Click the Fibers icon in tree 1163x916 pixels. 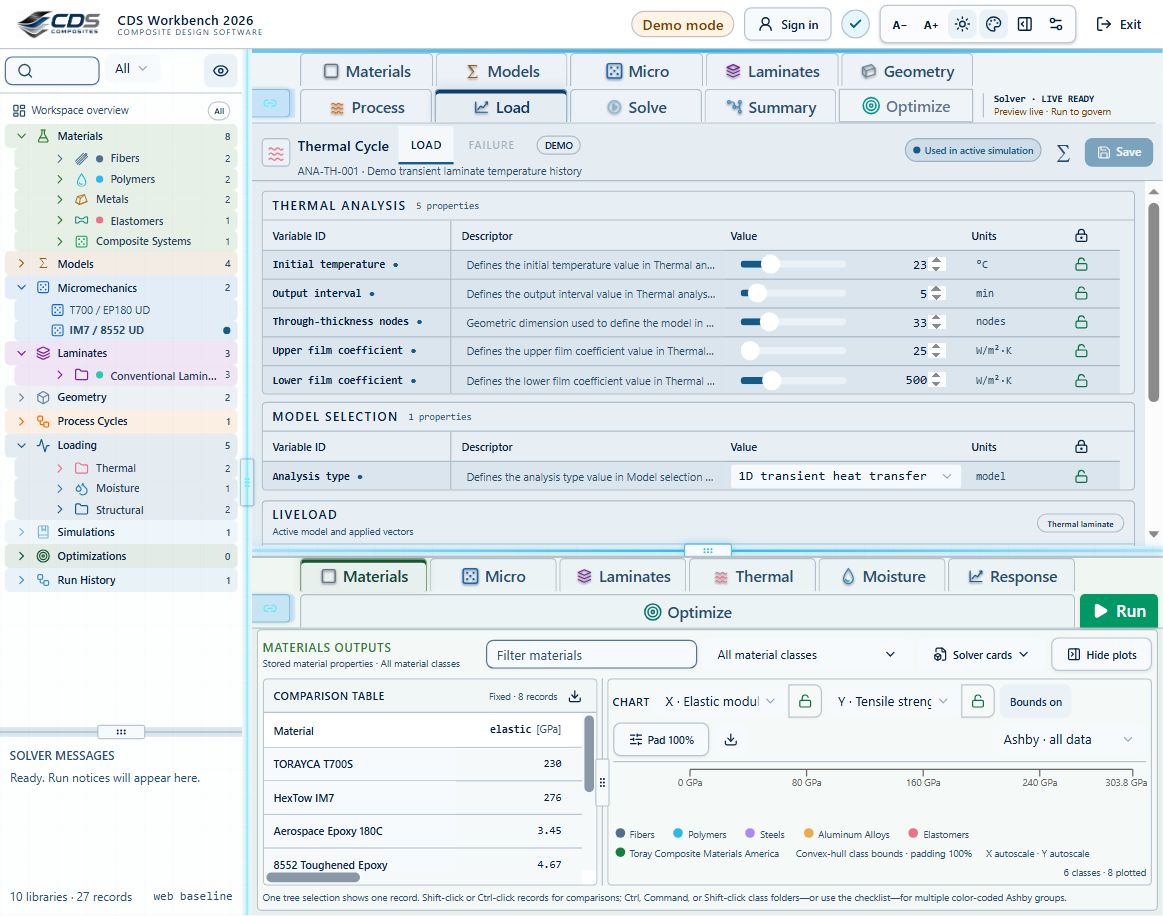(82, 158)
